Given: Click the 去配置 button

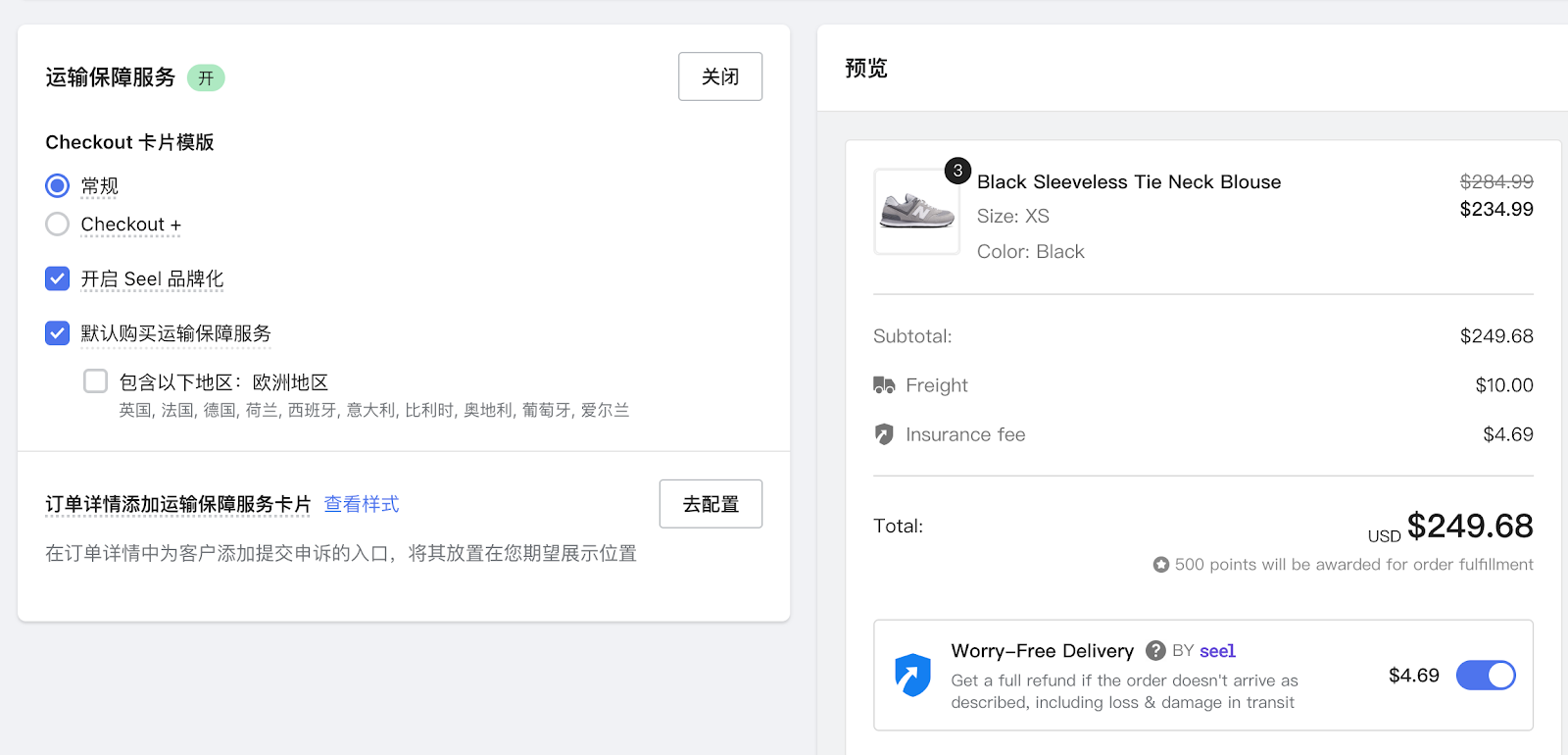Looking at the screenshot, I should 710,504.
